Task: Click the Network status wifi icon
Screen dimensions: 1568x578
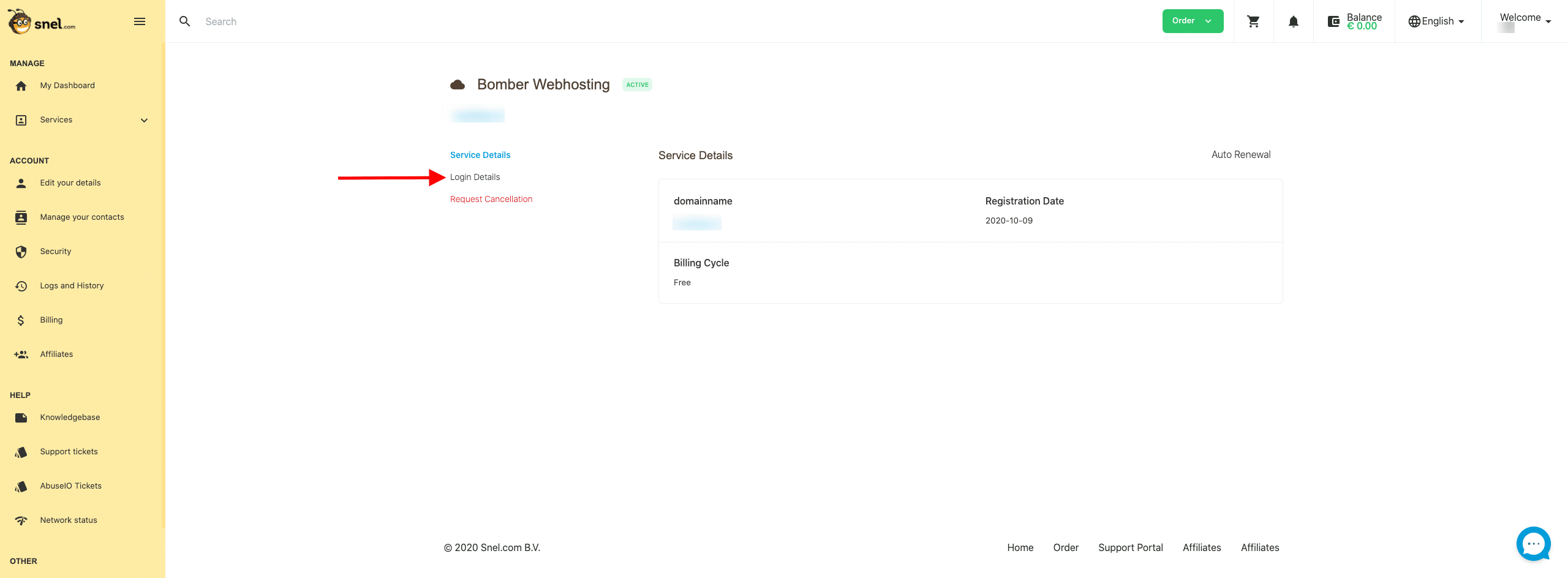Action: click(21, 520)
